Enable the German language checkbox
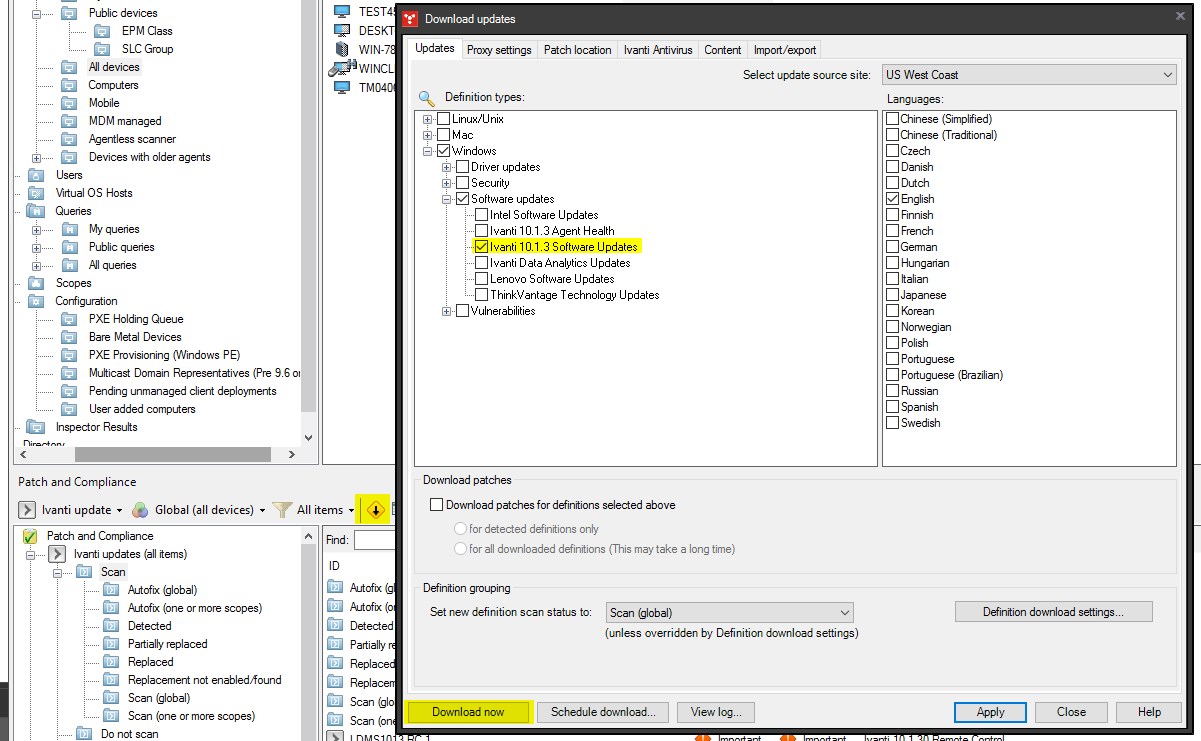1201x741 pixels. (x=891, y=246)
